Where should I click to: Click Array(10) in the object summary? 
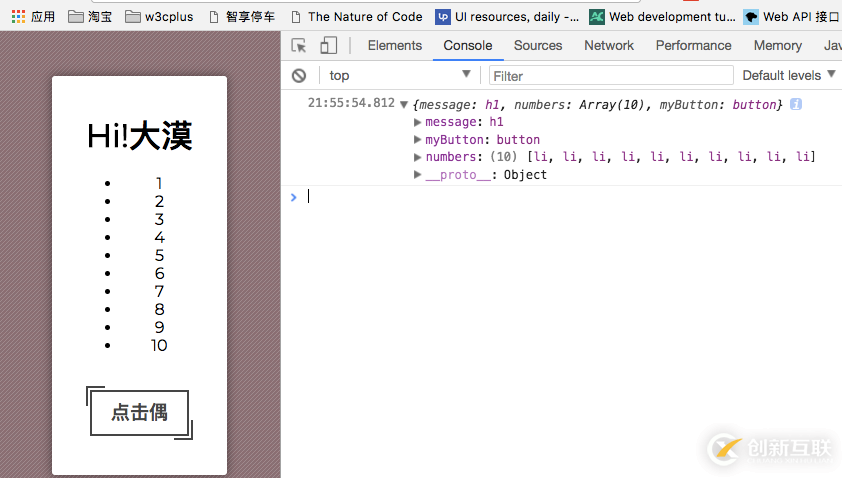point(612,104)
